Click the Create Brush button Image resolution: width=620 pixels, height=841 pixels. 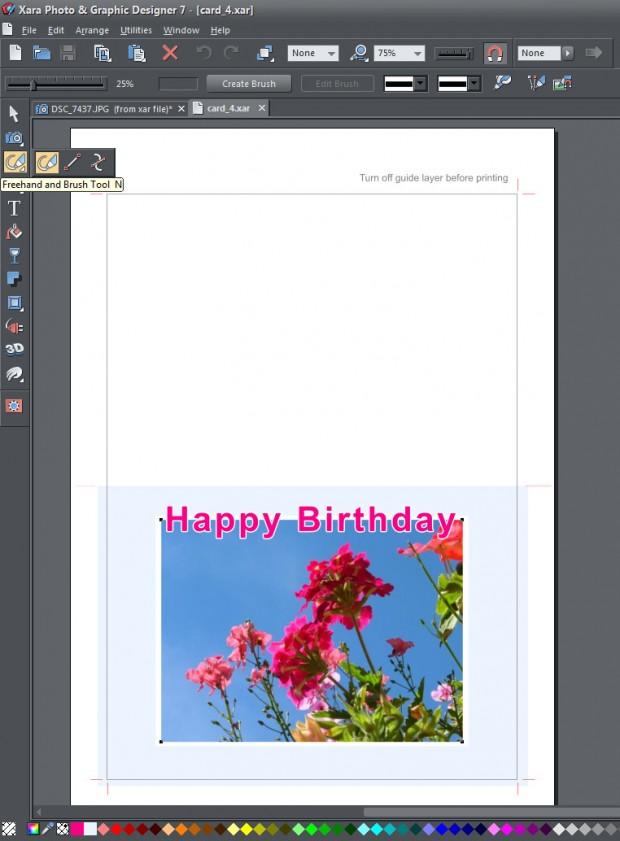tap(249, 84)
